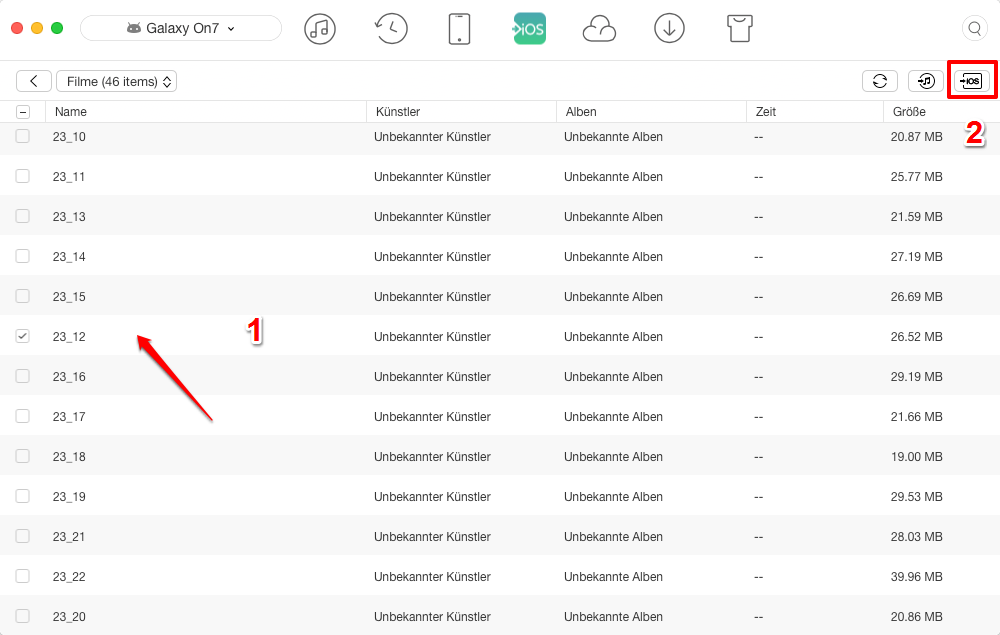Screen dimensions: 1000x635
Task: Go back with the left arrow button
Action: pos(34,81)
